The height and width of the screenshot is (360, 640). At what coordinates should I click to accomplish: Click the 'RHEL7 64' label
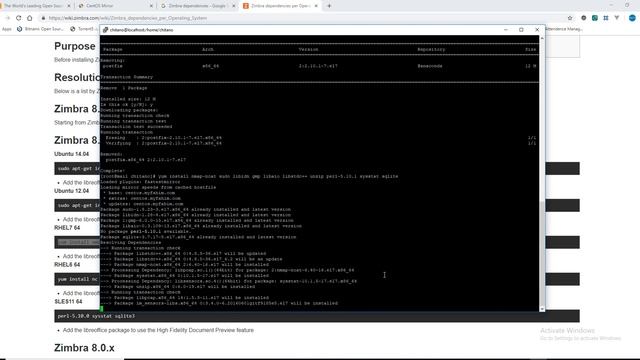pos(67,228)
